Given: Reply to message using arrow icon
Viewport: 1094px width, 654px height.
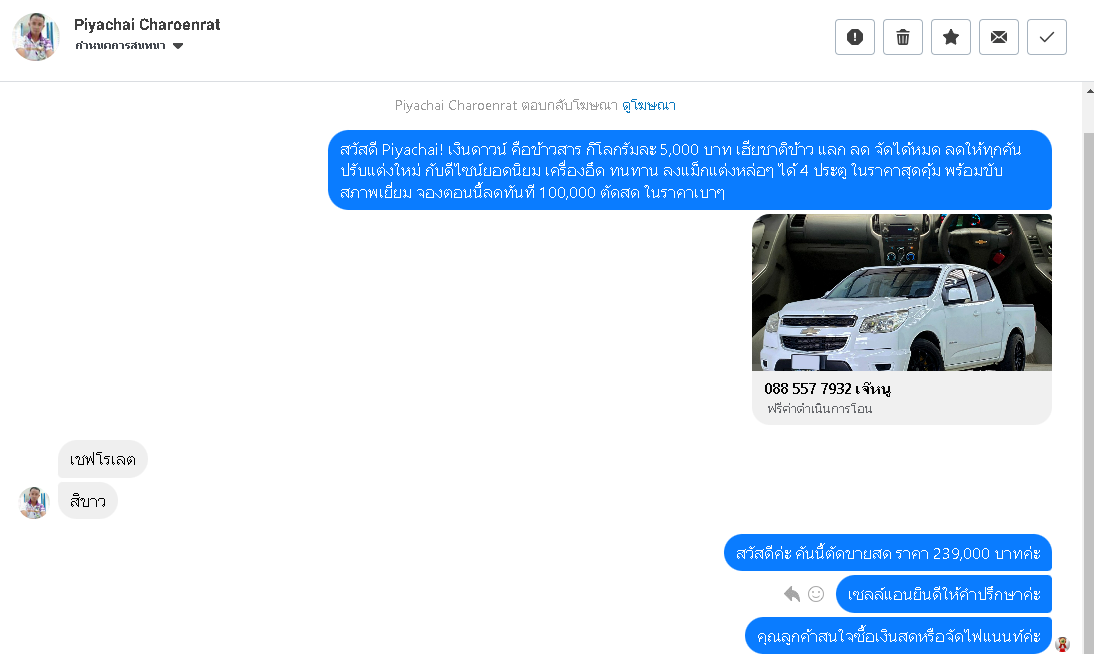Looking at the screenshot, I should tap(791, 594).
